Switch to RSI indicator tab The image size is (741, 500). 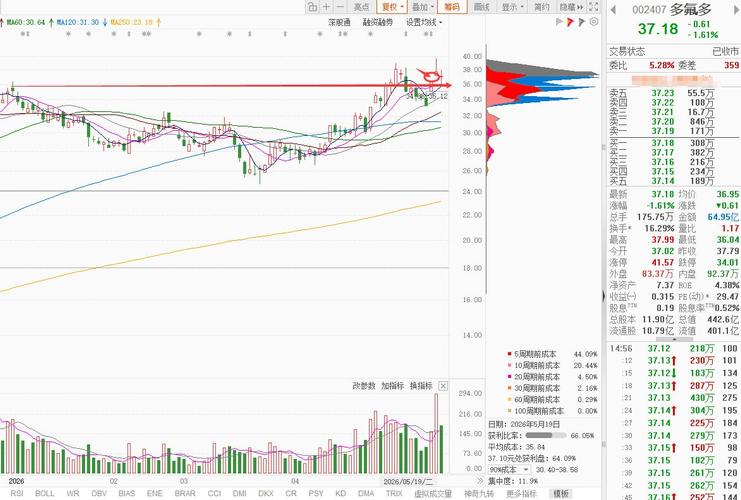click(x=17, y=493)
